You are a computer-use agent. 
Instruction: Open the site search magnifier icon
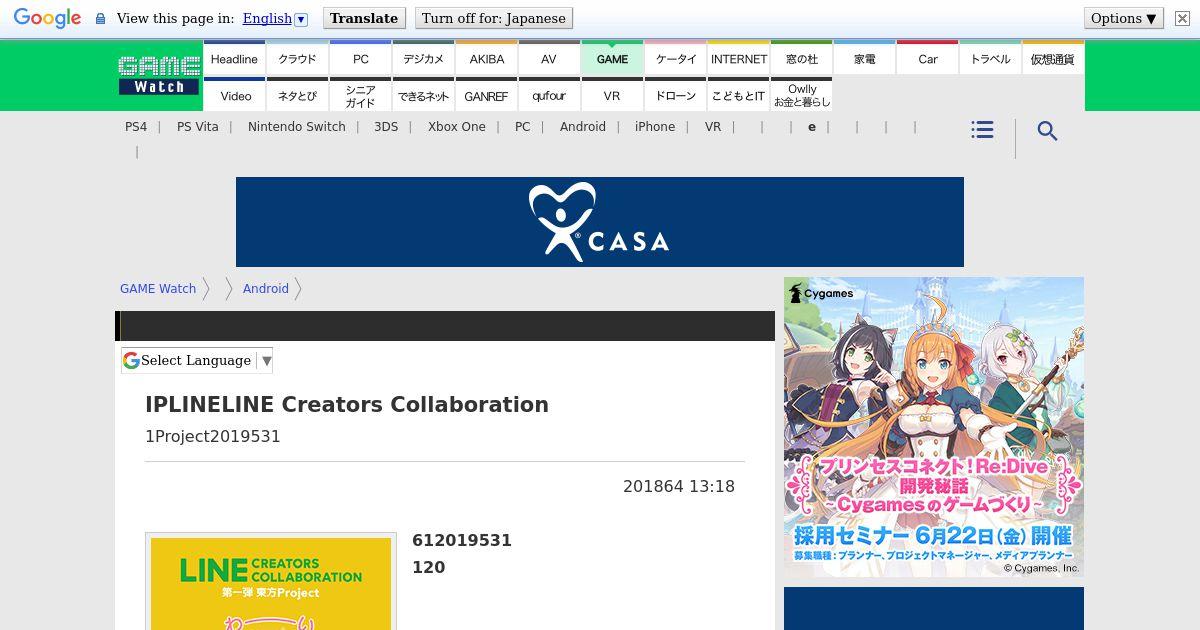pos(1047,130)
